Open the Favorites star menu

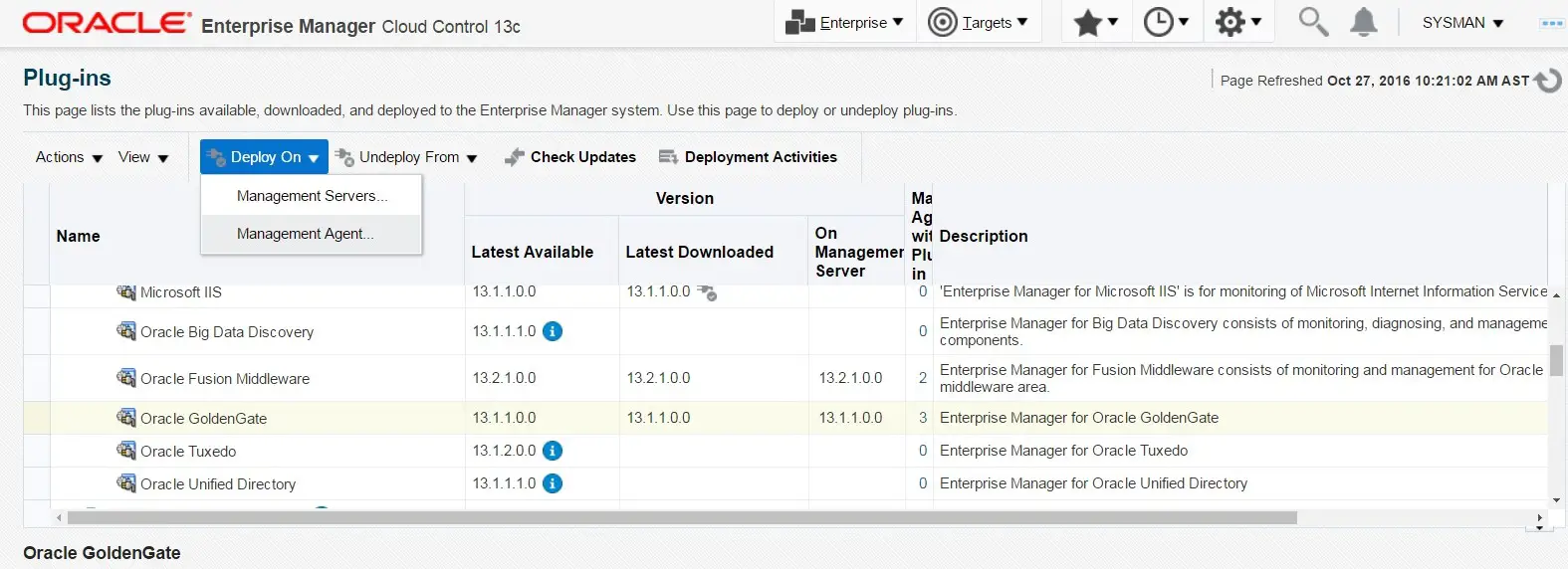(1096, 22)
